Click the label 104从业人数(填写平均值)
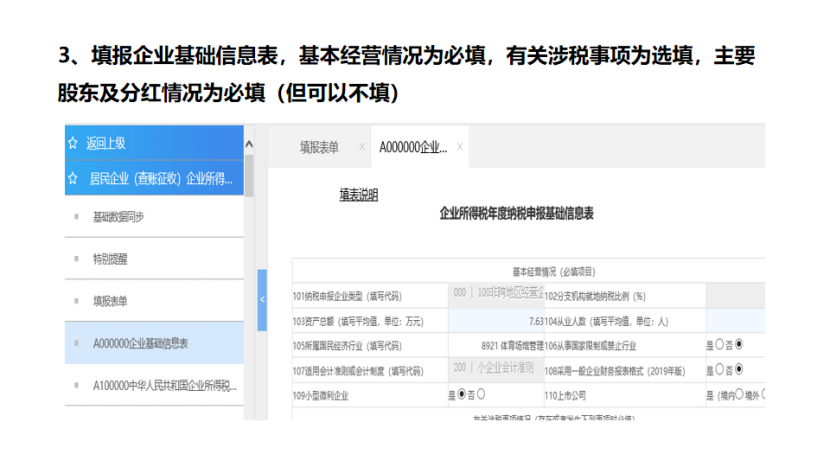This screenshot has width=831, height=468. pyautogui.click(x=606, y=321)
